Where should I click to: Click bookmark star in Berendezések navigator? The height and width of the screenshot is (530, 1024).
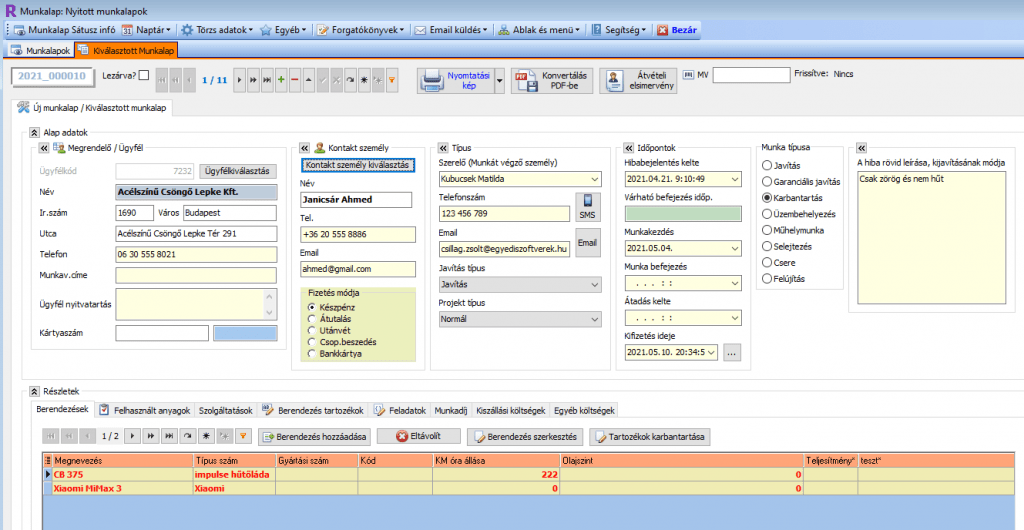(x=207, y=435)
